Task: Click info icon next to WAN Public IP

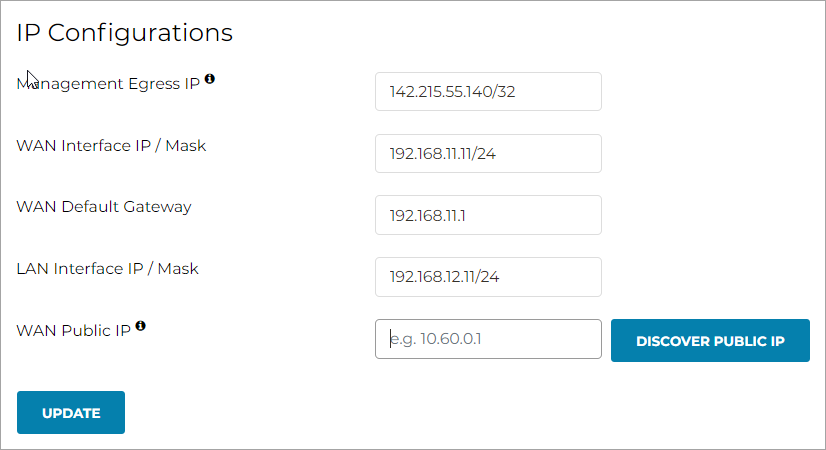Action: coord(141,326)
